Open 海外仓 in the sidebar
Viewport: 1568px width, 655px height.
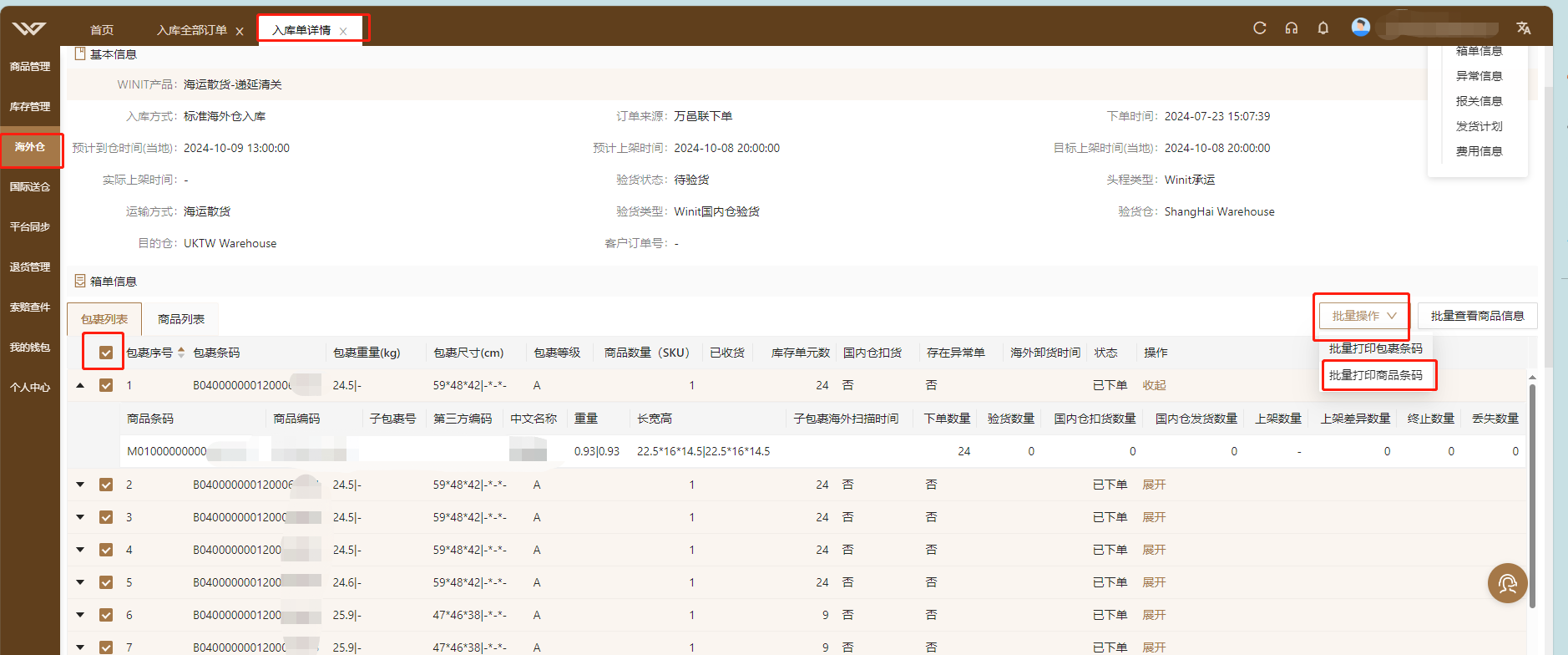[x=30, y=146]
